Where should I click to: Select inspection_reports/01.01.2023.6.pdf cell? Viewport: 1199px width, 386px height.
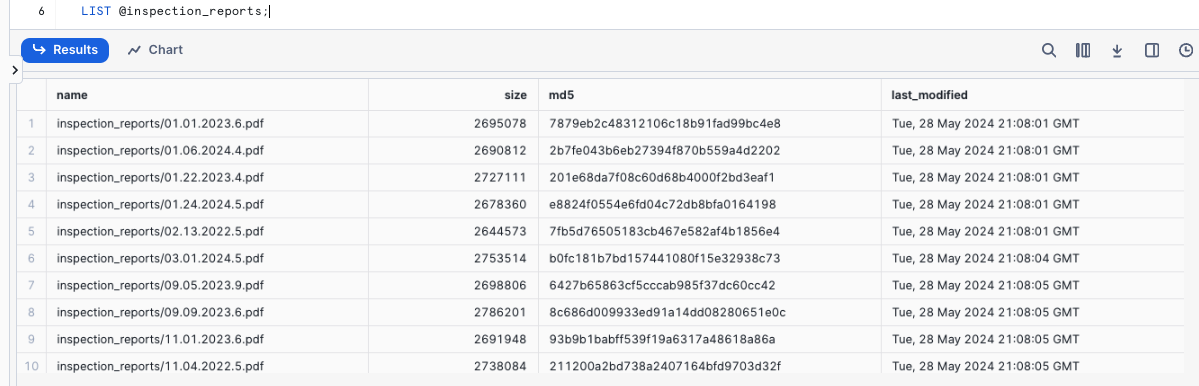click(207, 123)
